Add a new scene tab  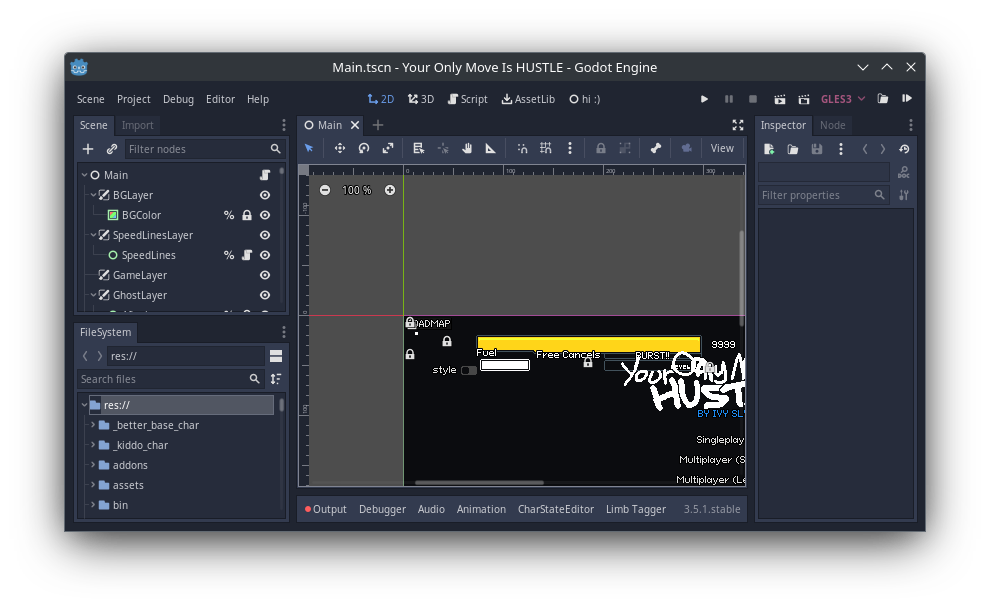pyautogui.click(x=378, y=125)
